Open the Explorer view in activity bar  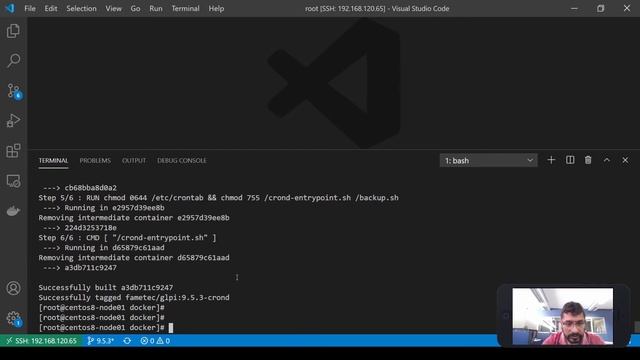[x=13, y=31]
